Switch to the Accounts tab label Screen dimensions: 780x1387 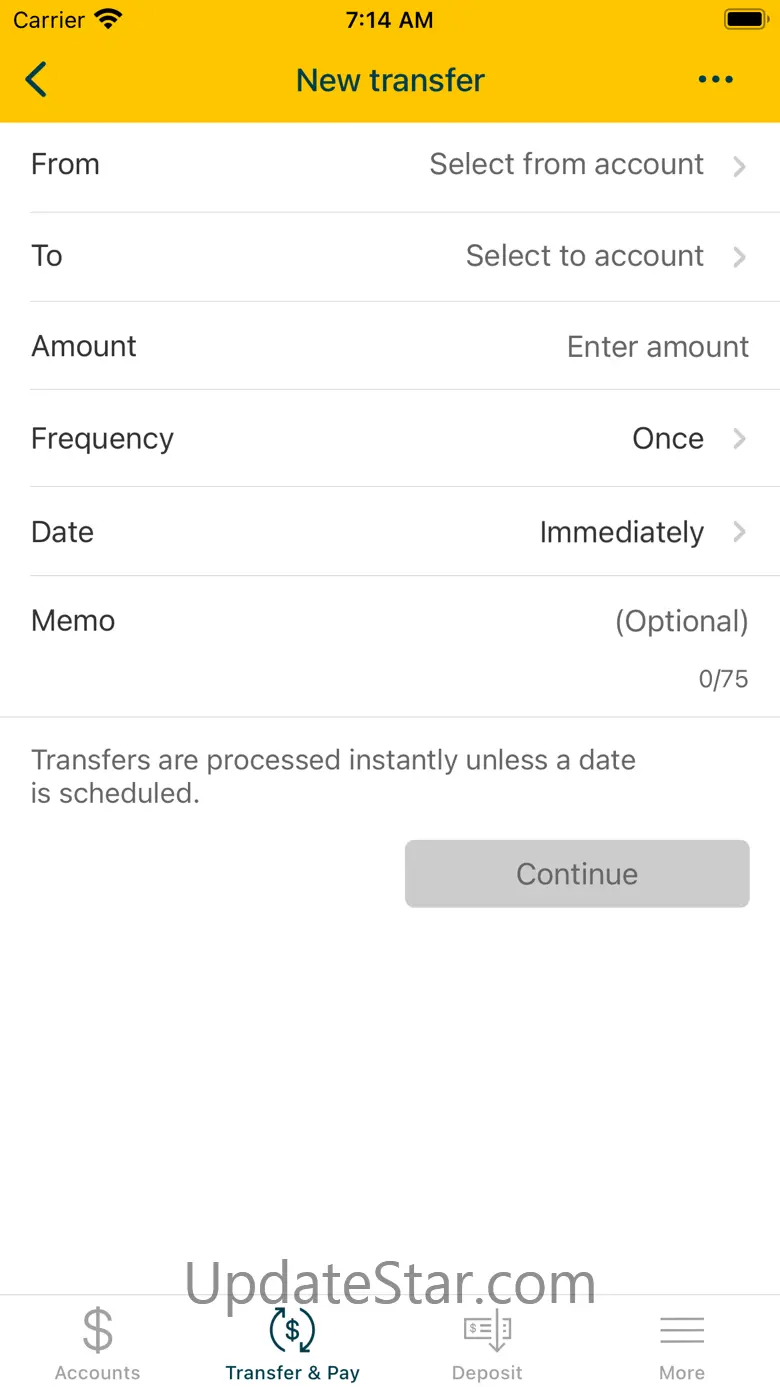point(98,1373)
